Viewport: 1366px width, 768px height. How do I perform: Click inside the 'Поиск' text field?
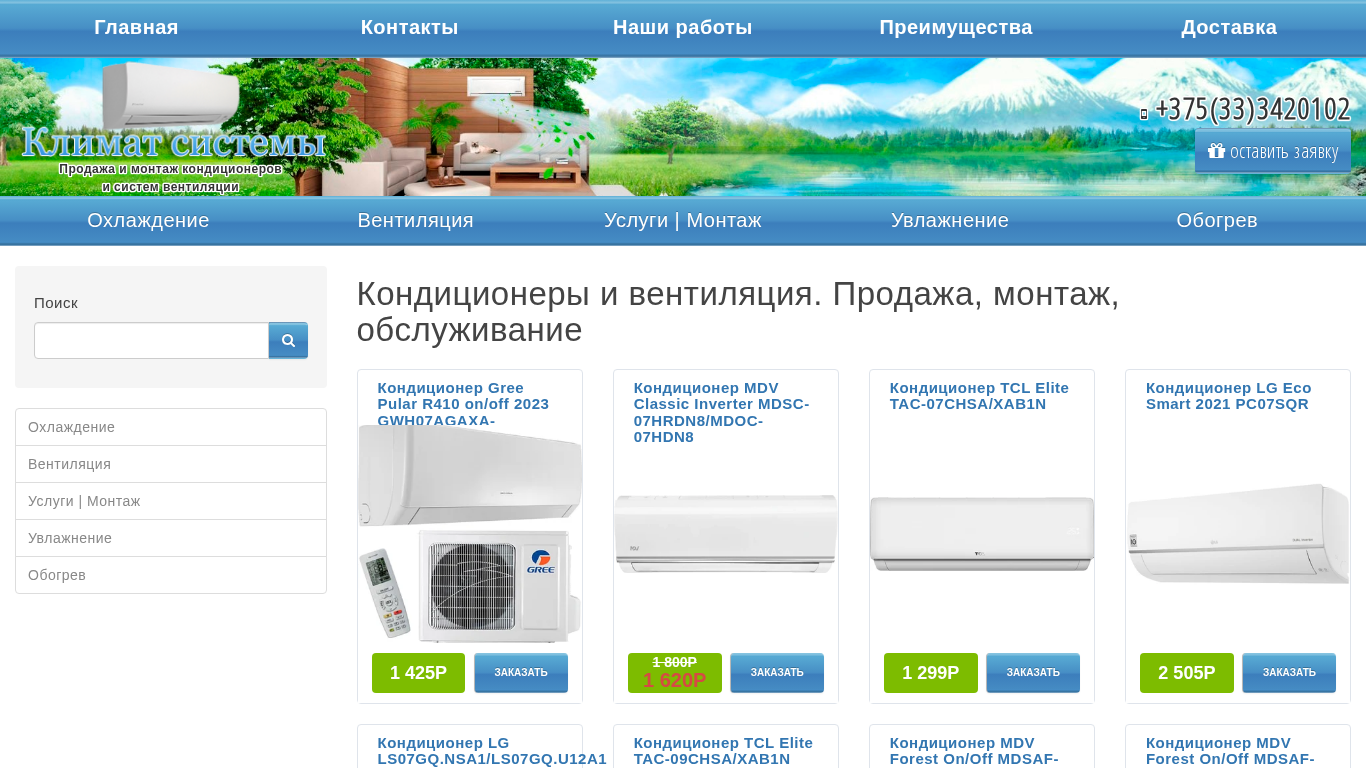152,340
